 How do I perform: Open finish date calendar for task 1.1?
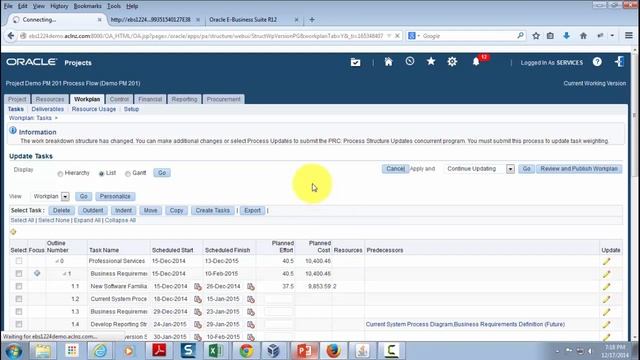(x=251, y=287)
